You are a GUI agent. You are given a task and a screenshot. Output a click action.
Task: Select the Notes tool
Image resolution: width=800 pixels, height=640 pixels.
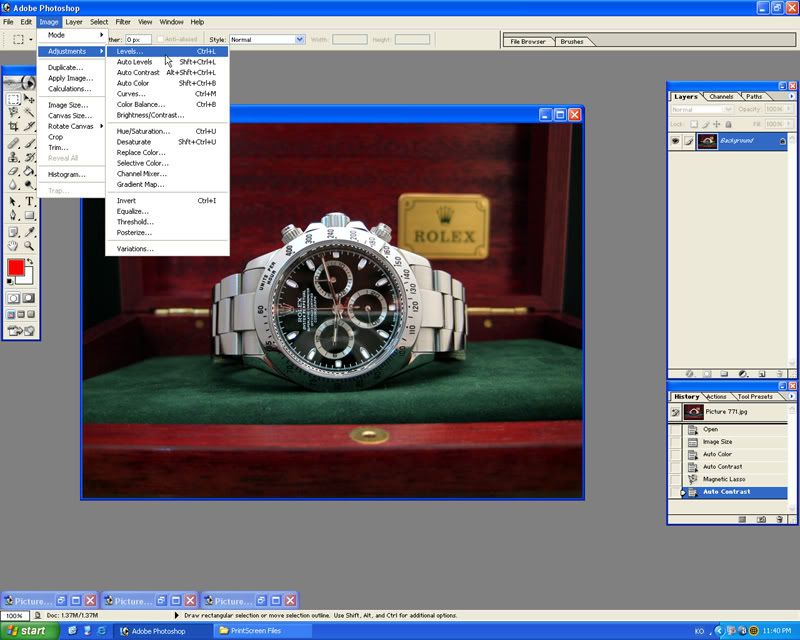pos(14,232)
